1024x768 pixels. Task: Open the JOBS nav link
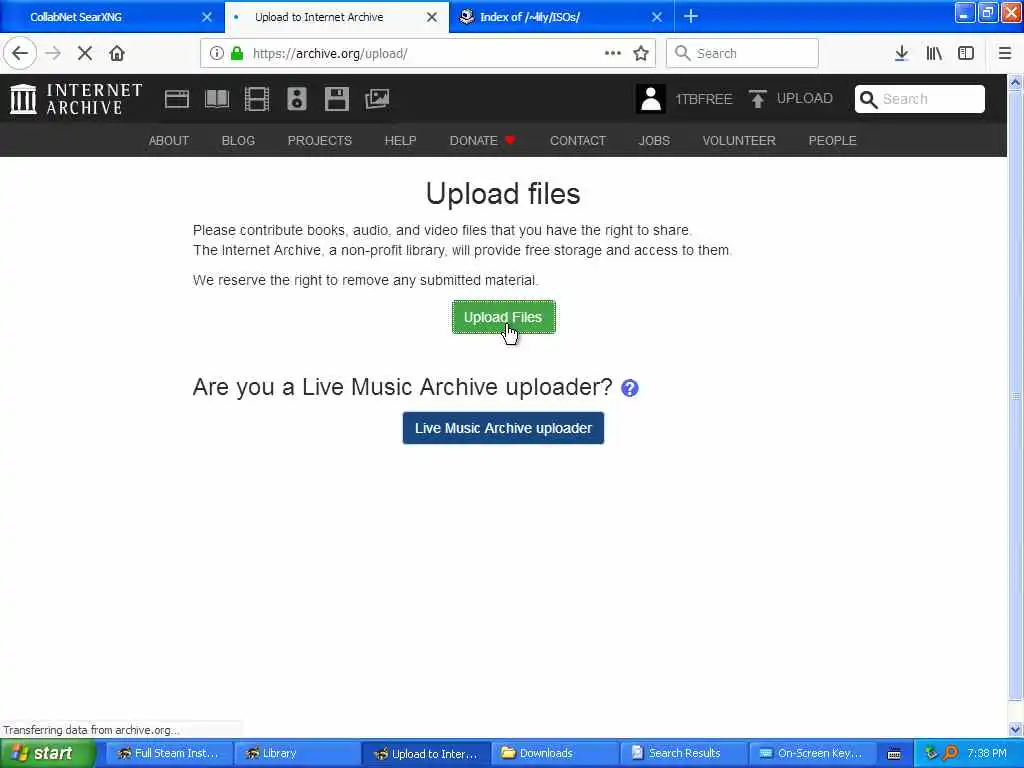pos(654,140)
